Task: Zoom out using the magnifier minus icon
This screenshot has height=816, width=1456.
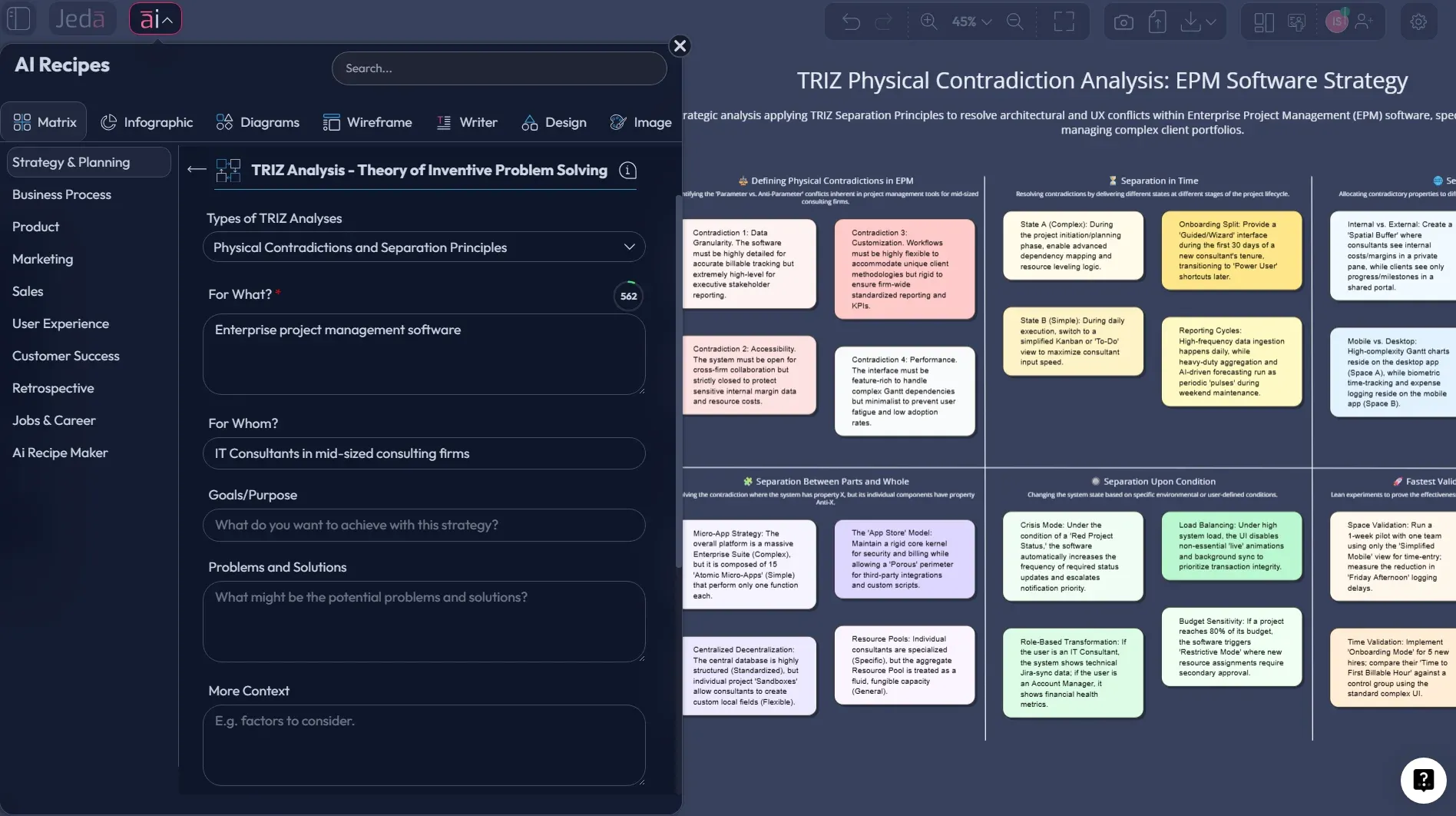Action: 1014,21
